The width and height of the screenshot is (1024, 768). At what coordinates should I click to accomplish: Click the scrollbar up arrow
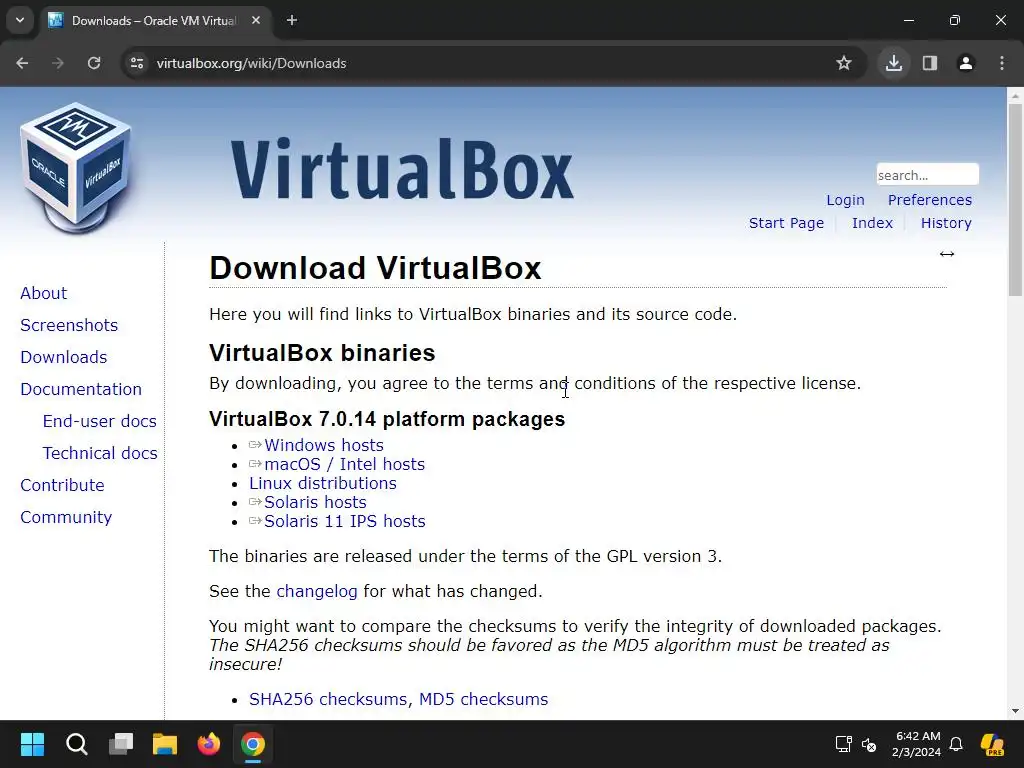1015,95
